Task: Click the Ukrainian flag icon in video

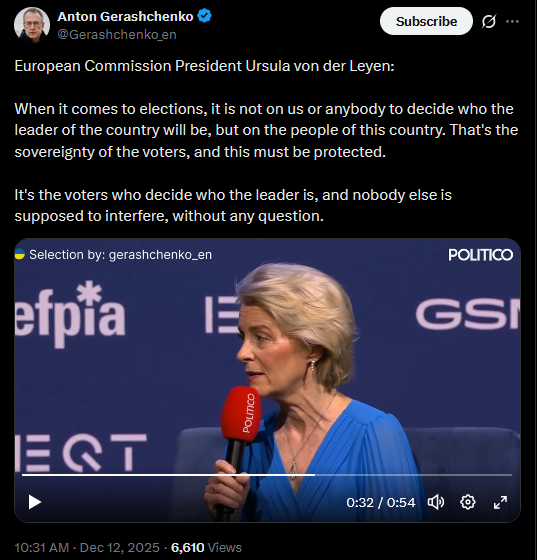Action: point(20,254)
